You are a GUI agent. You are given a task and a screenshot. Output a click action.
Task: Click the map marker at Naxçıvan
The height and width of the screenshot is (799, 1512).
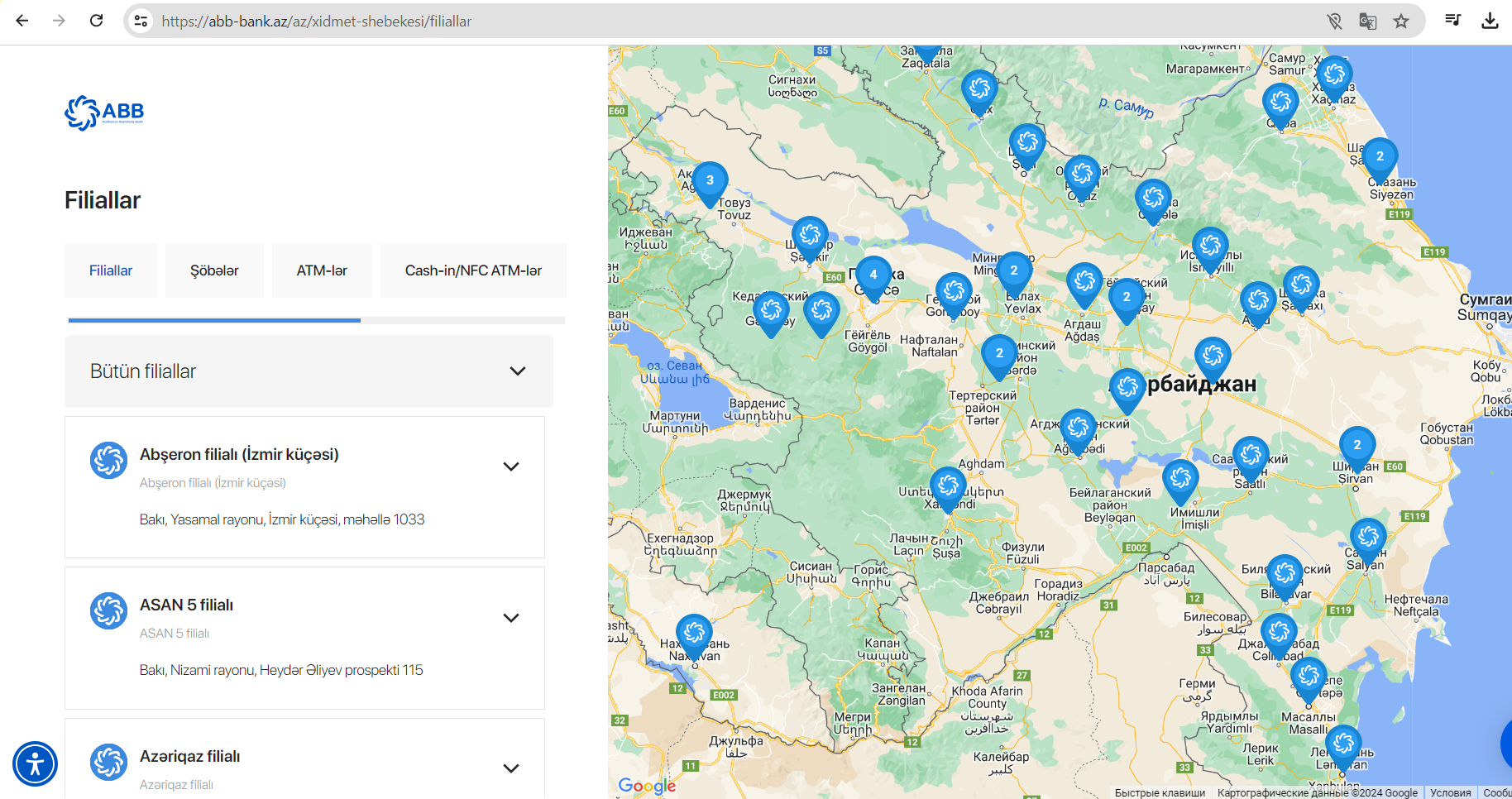pos(695,637)
